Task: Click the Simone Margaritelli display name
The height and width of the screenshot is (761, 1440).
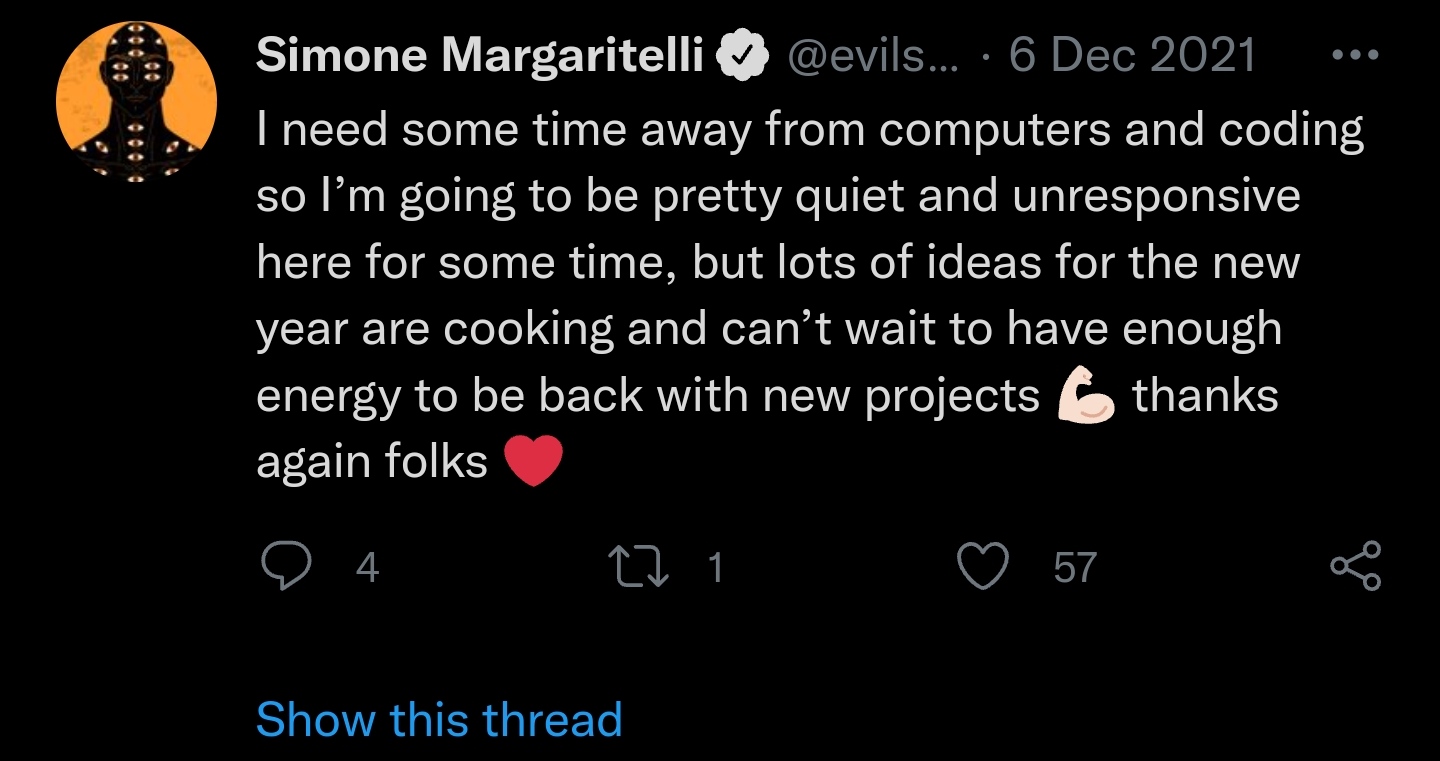Action: [480, 56]
